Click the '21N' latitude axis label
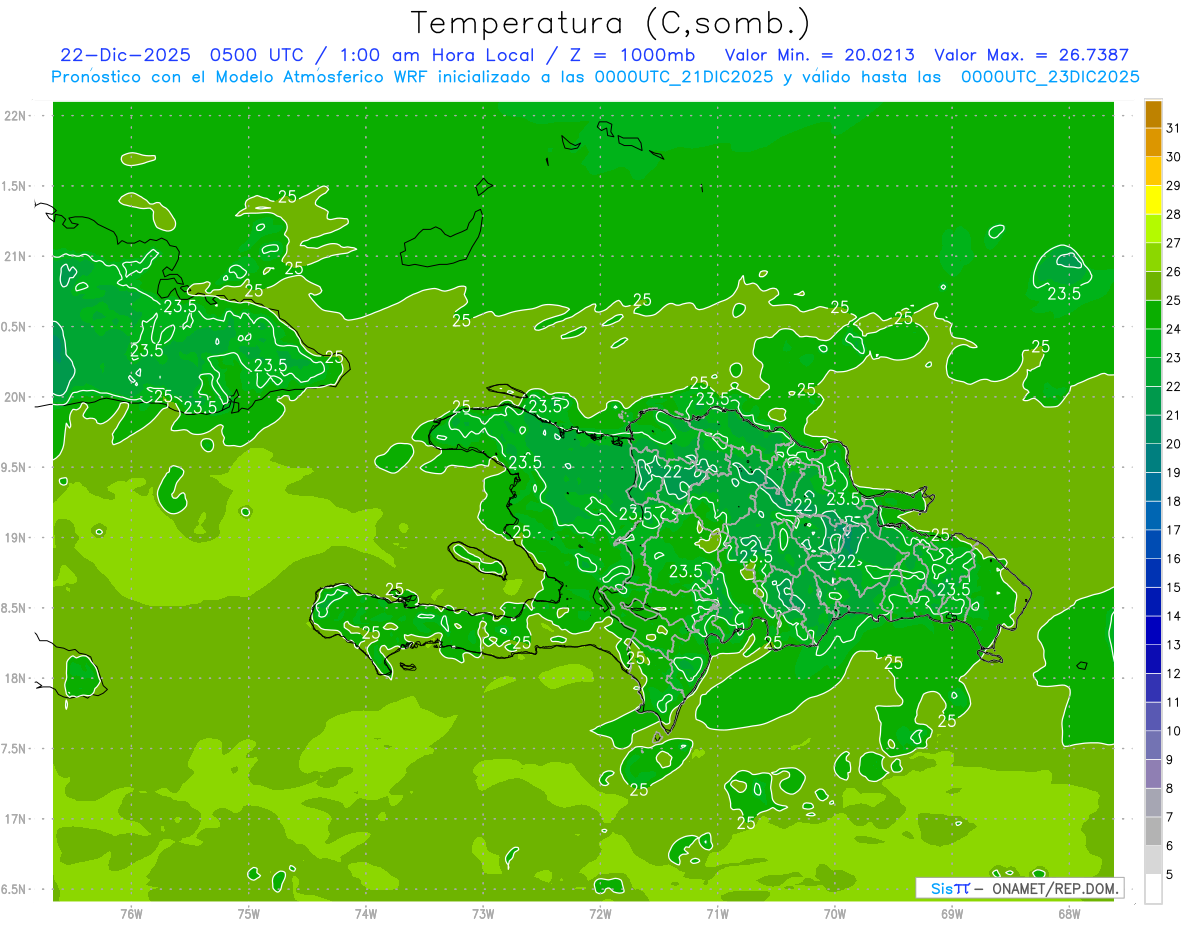This screenshot has height=927, width=1200. point(17,257)
